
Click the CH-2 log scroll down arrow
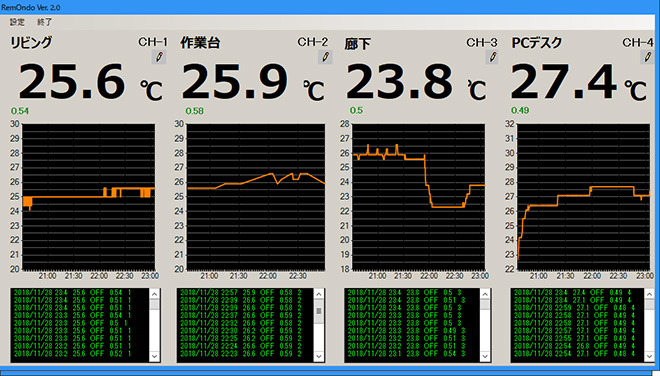[x=319, y=356]
